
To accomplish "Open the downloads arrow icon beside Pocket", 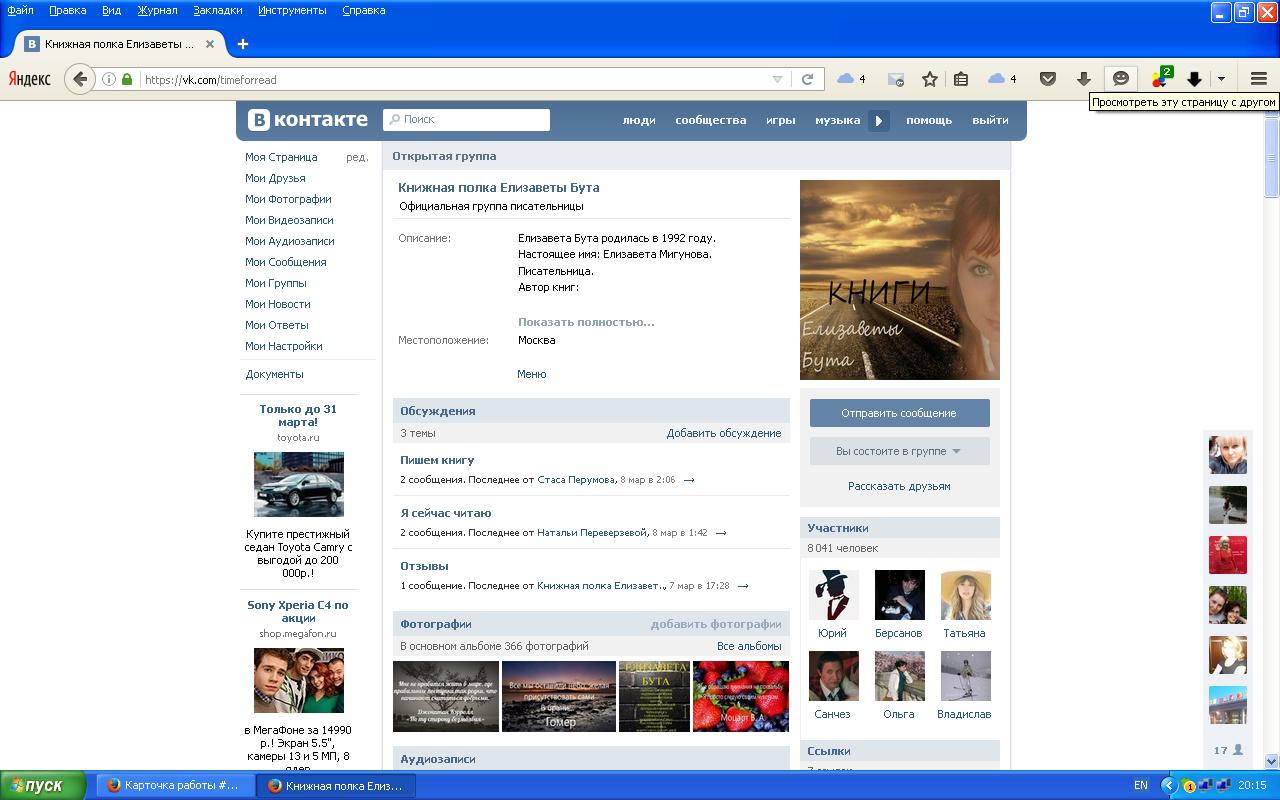I will click(x=1083, y=79).
